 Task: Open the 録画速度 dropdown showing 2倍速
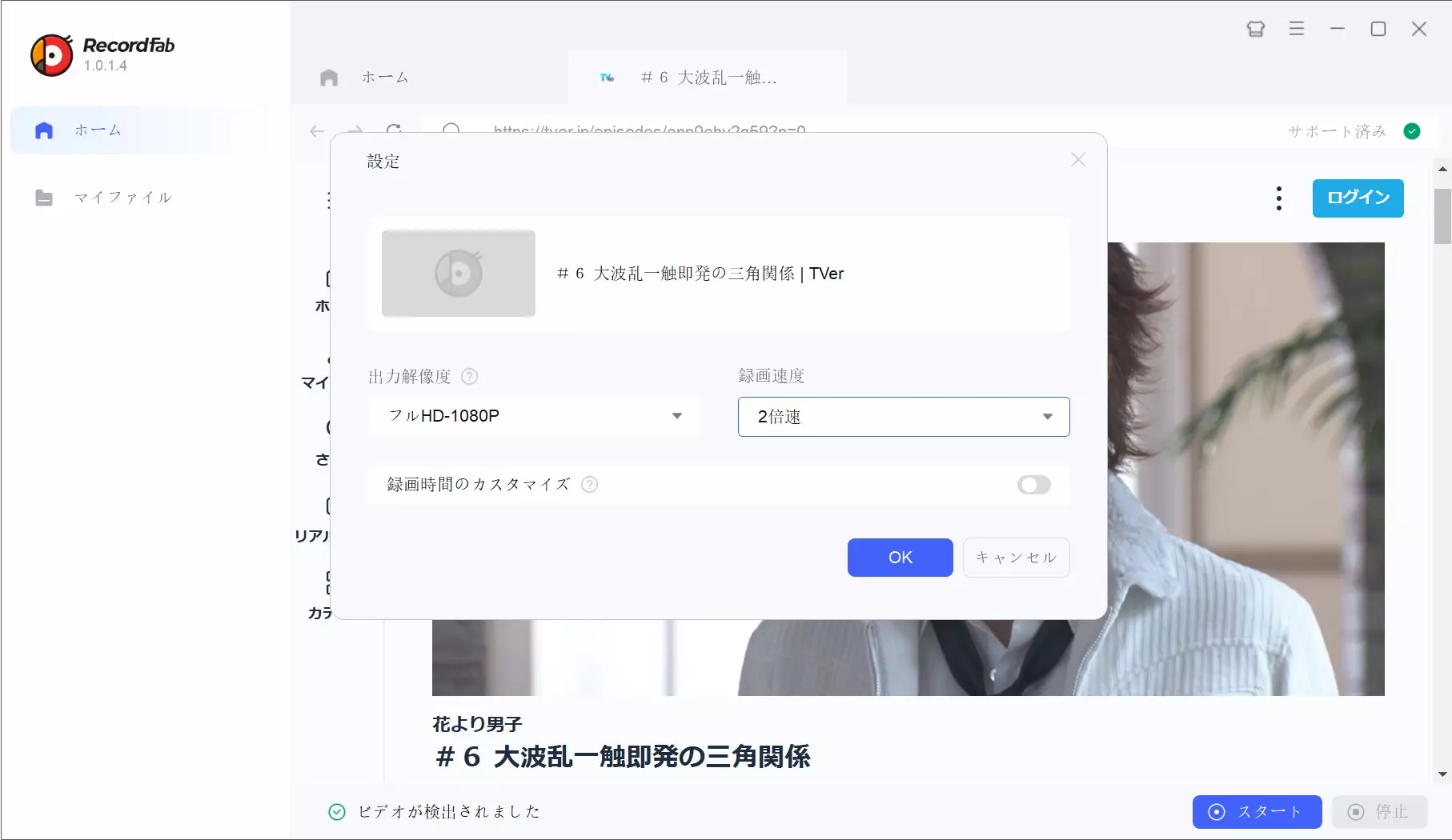(904, 417)
